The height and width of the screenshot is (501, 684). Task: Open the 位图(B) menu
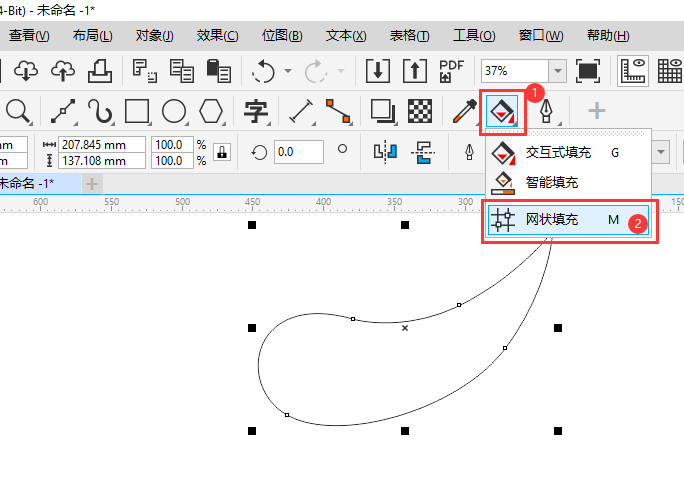(x=282, y=35)
